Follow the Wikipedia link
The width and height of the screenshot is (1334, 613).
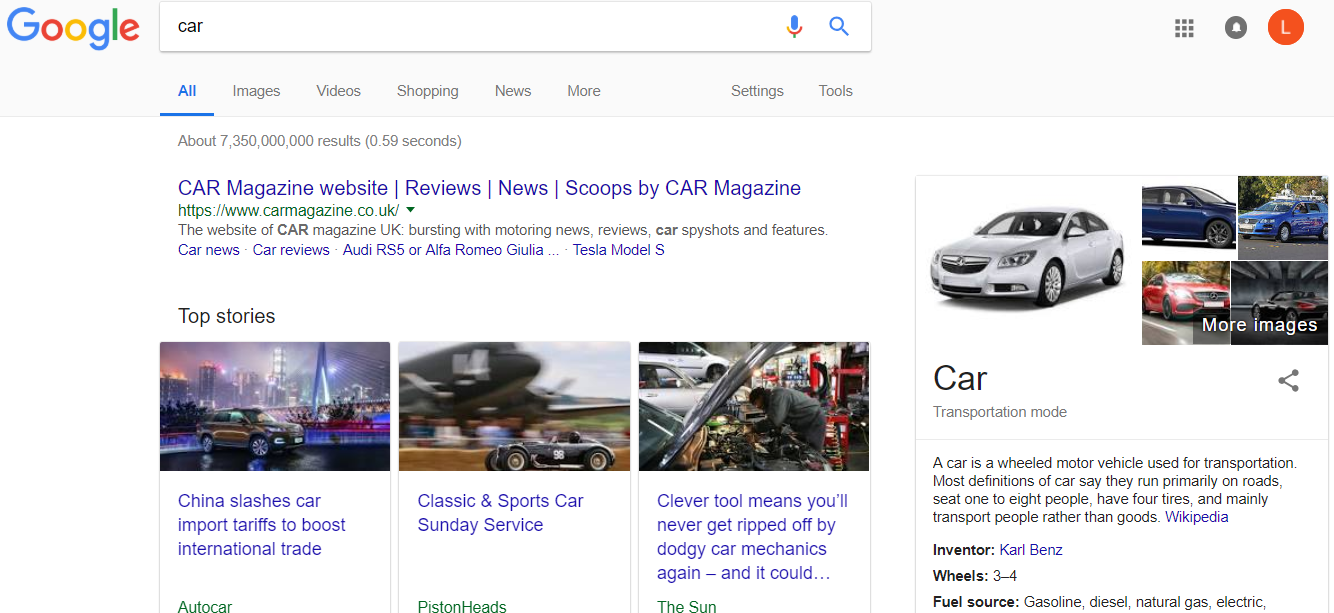(x=1196, y=517)
